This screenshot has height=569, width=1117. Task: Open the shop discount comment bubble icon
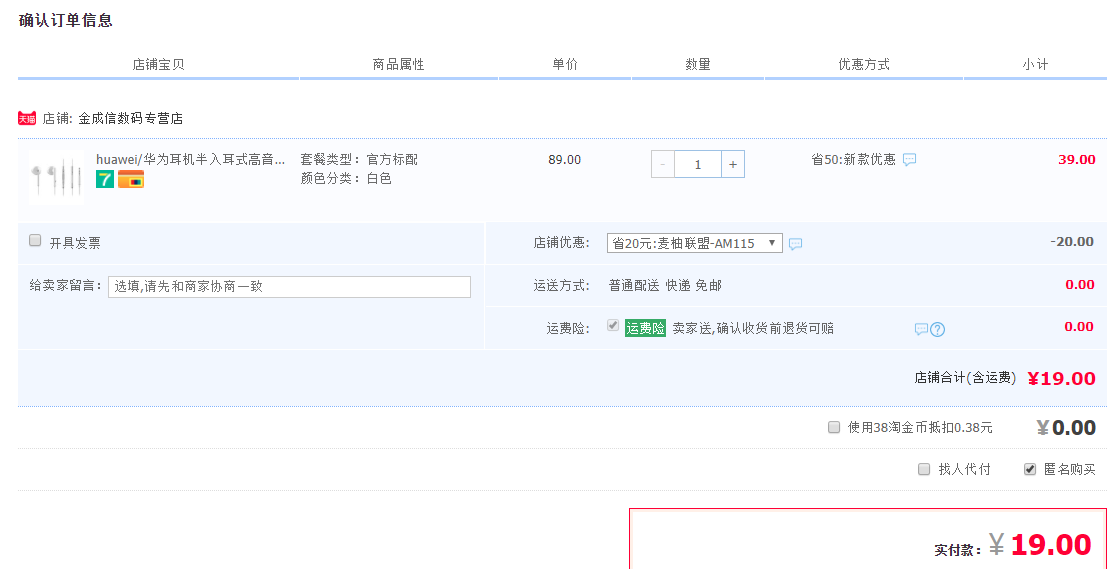point(796,244)
